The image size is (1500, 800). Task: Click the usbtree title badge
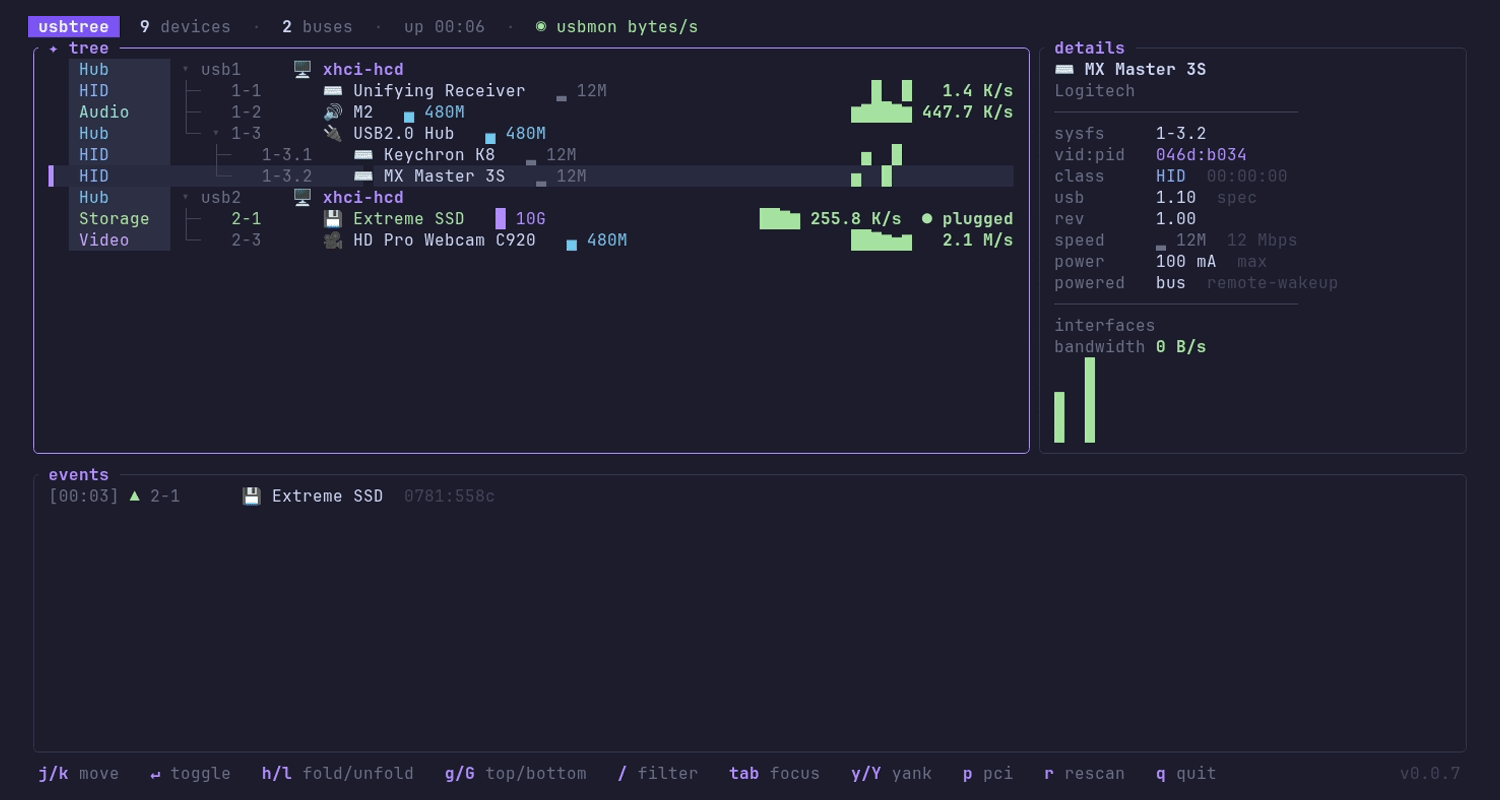click(x=74, y=27)
